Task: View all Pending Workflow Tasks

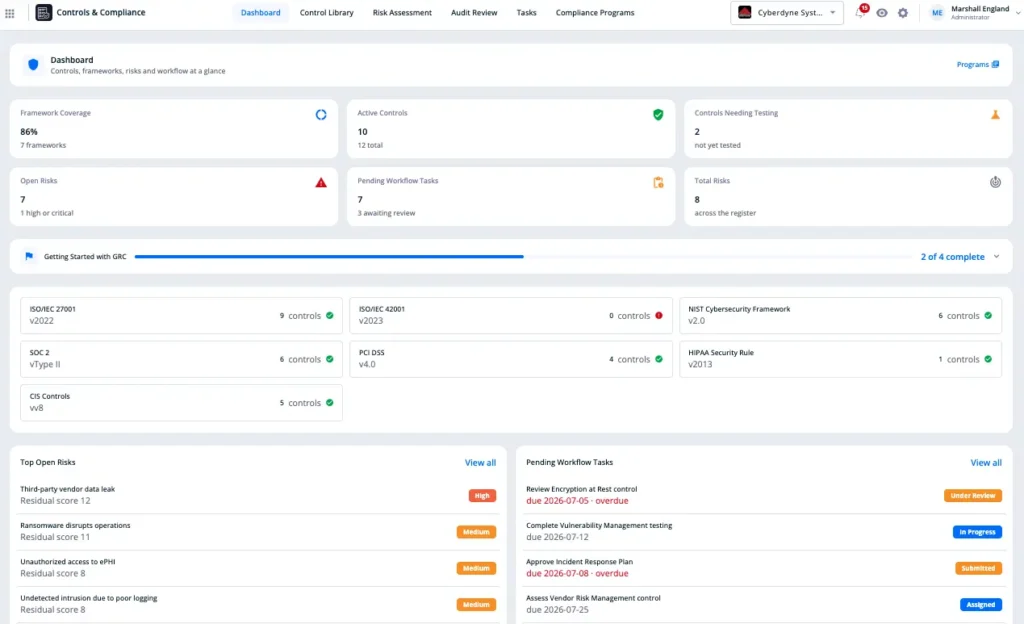Action: 986,463
